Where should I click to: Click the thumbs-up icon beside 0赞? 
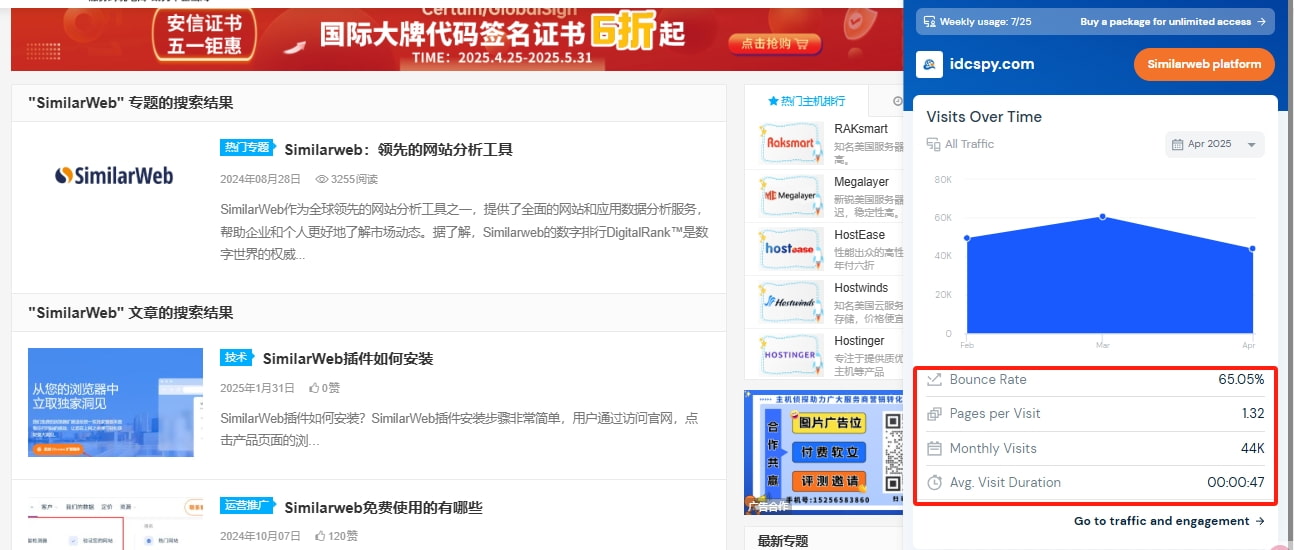click(314, 388)
